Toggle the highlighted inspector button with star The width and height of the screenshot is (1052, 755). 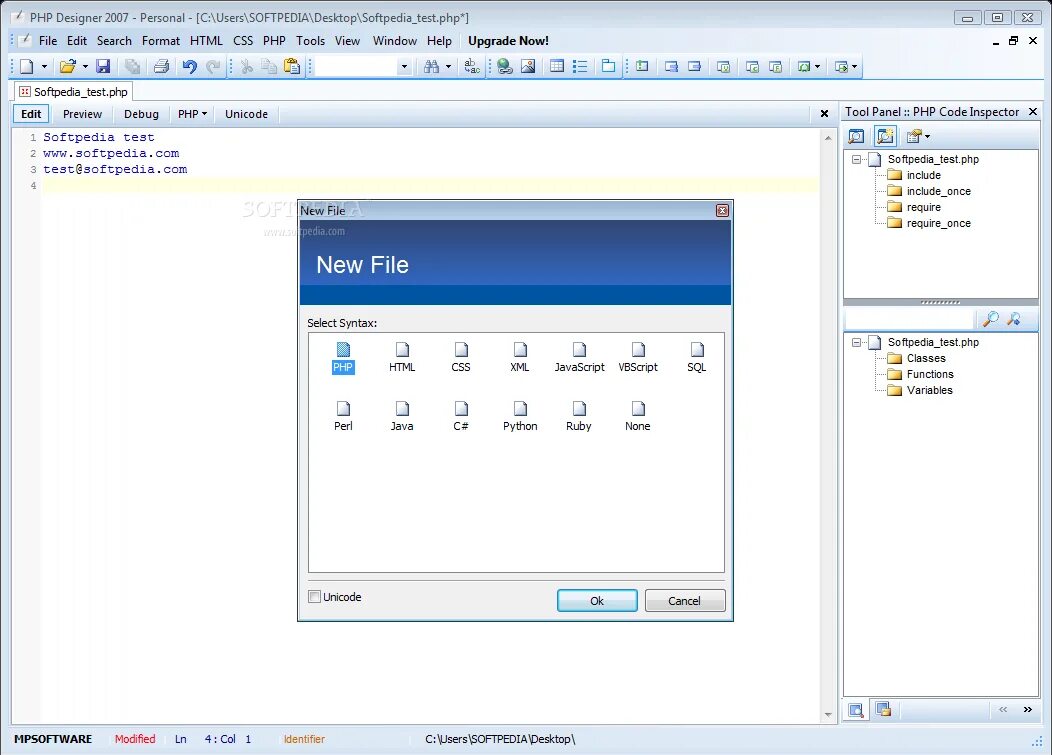pos(886,136)
